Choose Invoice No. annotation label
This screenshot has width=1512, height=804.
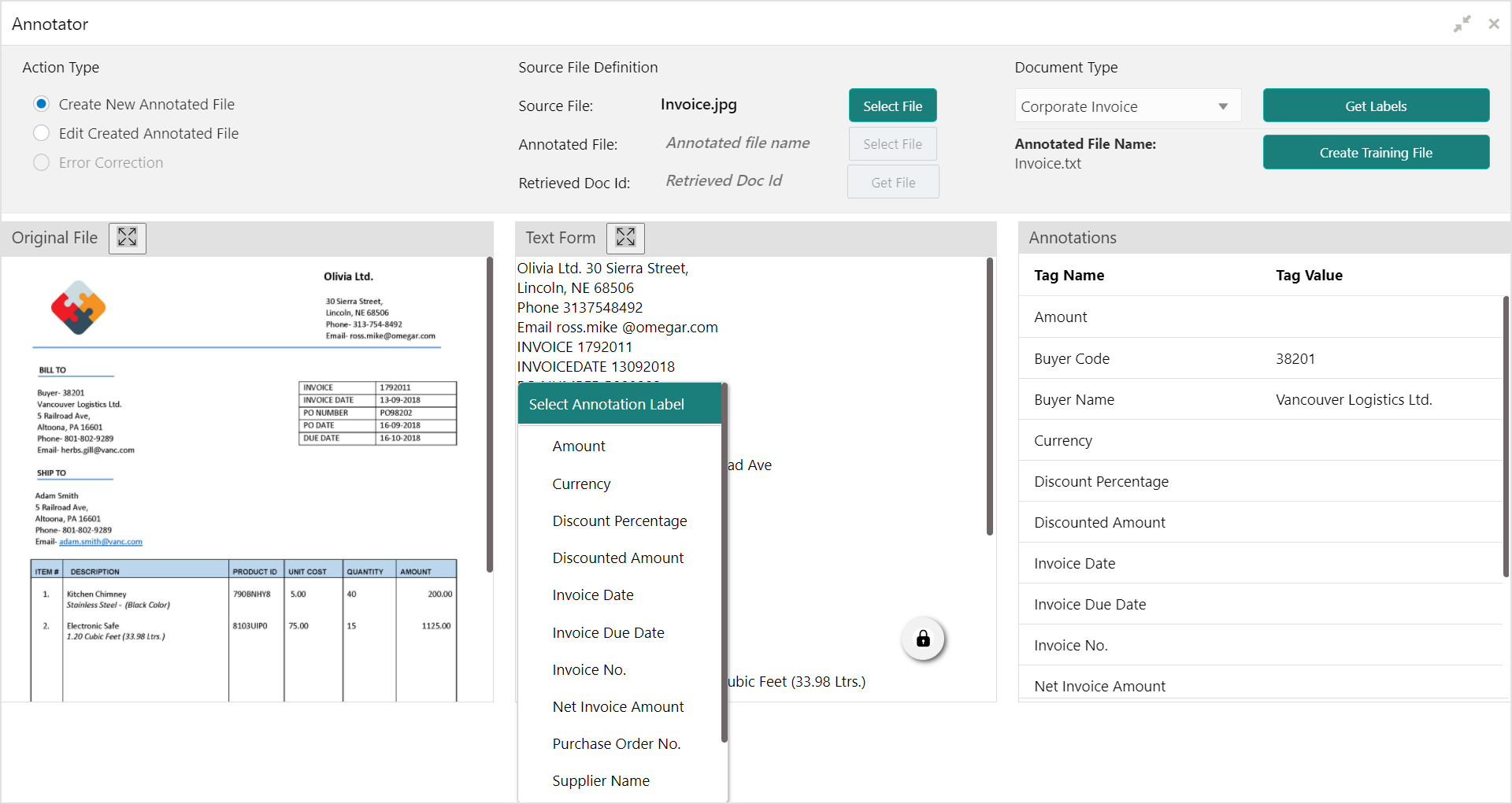(589, 669)
